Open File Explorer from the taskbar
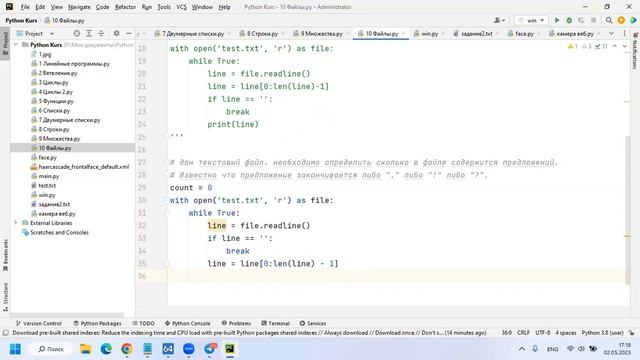Image resolution: width=640 pixels, height=360 pixels. click(x=86, y=349)
